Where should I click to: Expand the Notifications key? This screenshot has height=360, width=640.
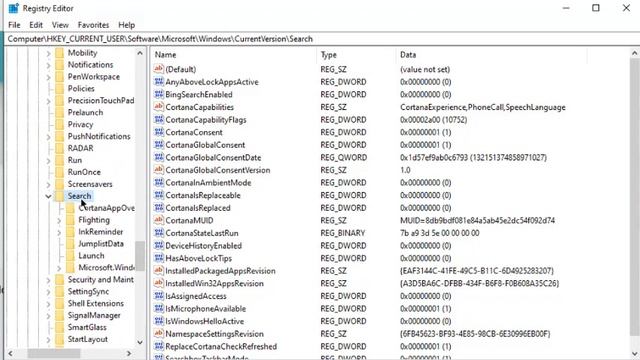click(48, 65)
